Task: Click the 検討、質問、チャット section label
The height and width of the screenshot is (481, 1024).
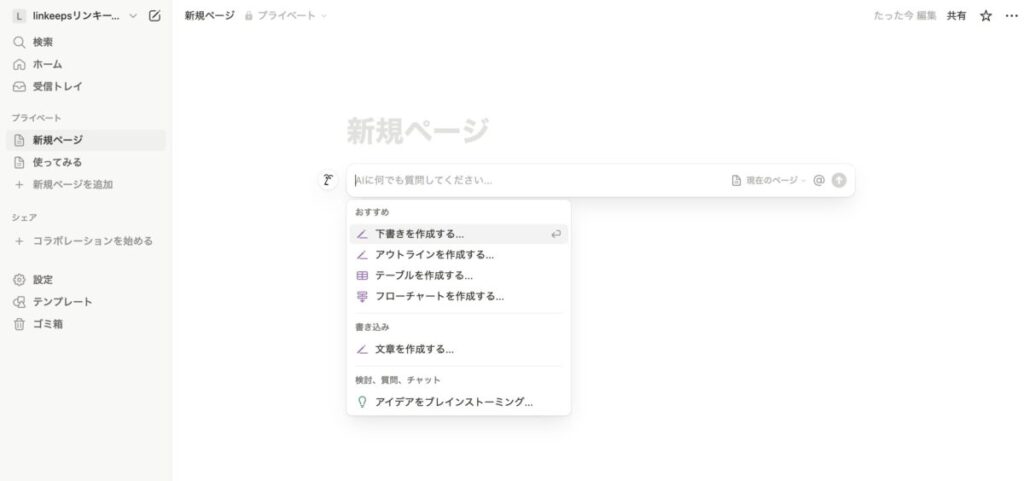Action: (x=398, y=380)
